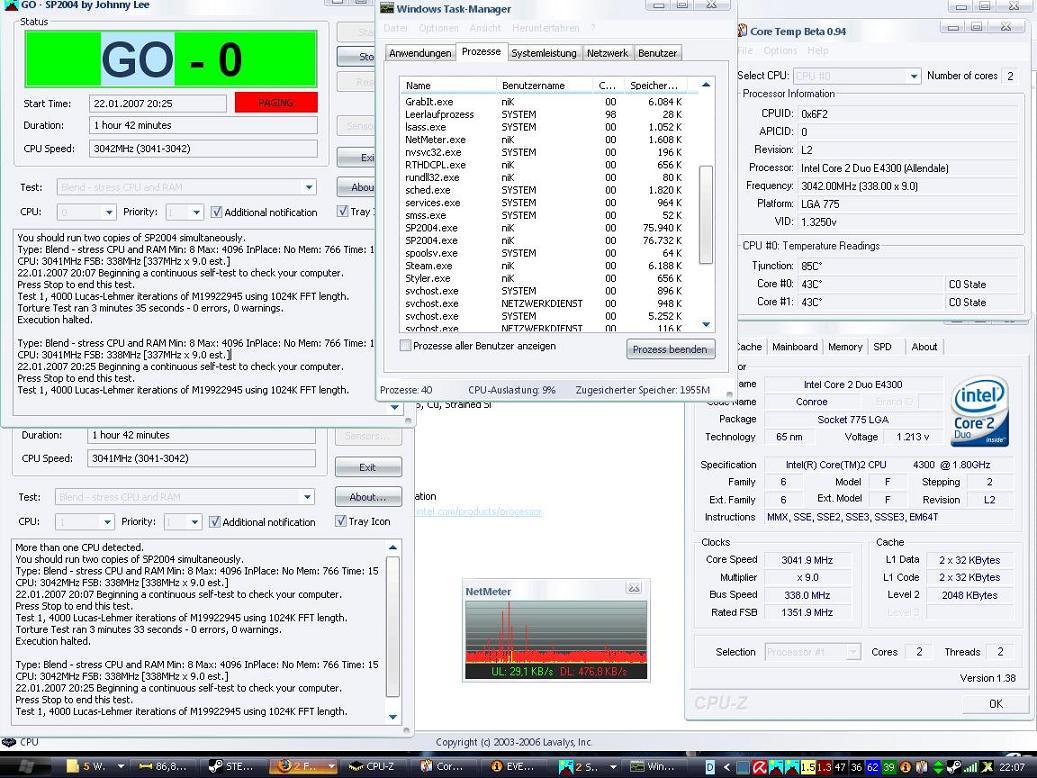Switch to Benutzer tab

click(x=657, y=53)
